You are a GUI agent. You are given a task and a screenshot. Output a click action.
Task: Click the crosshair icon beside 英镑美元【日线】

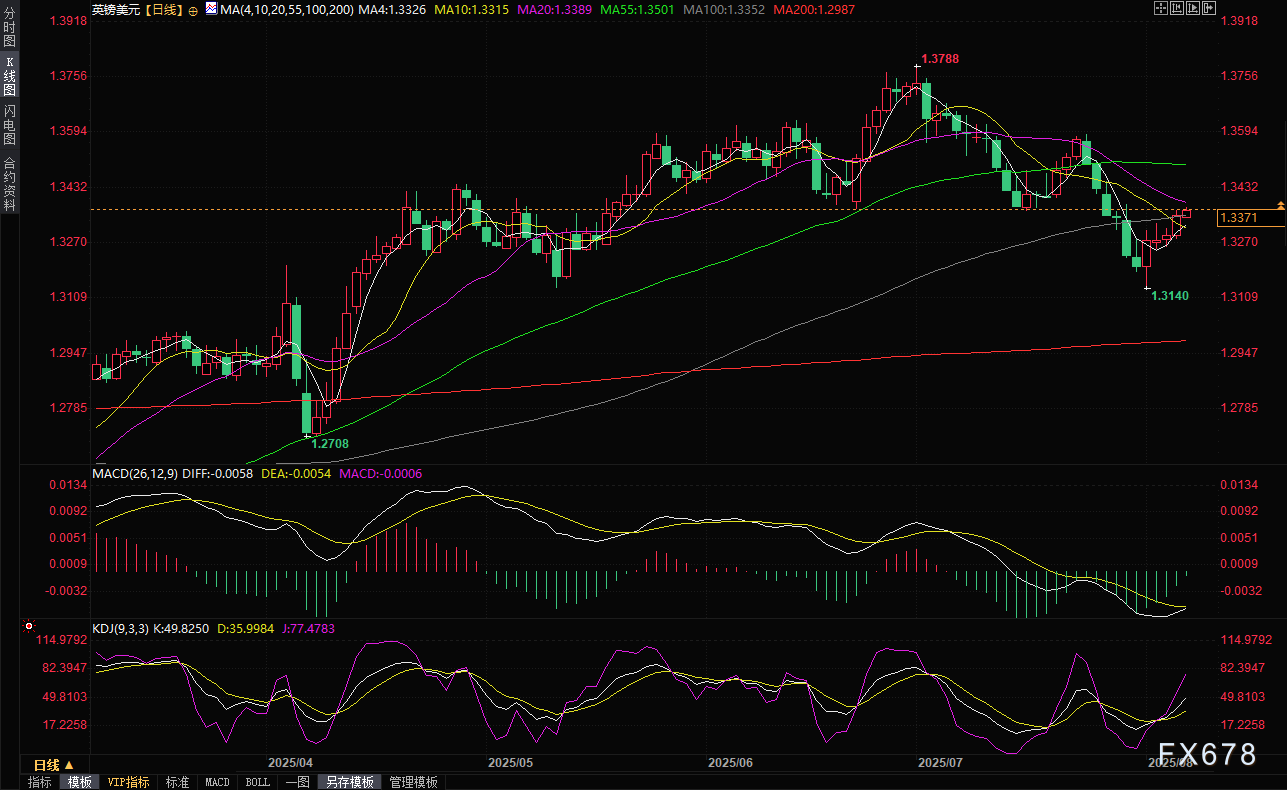(193, 8)
